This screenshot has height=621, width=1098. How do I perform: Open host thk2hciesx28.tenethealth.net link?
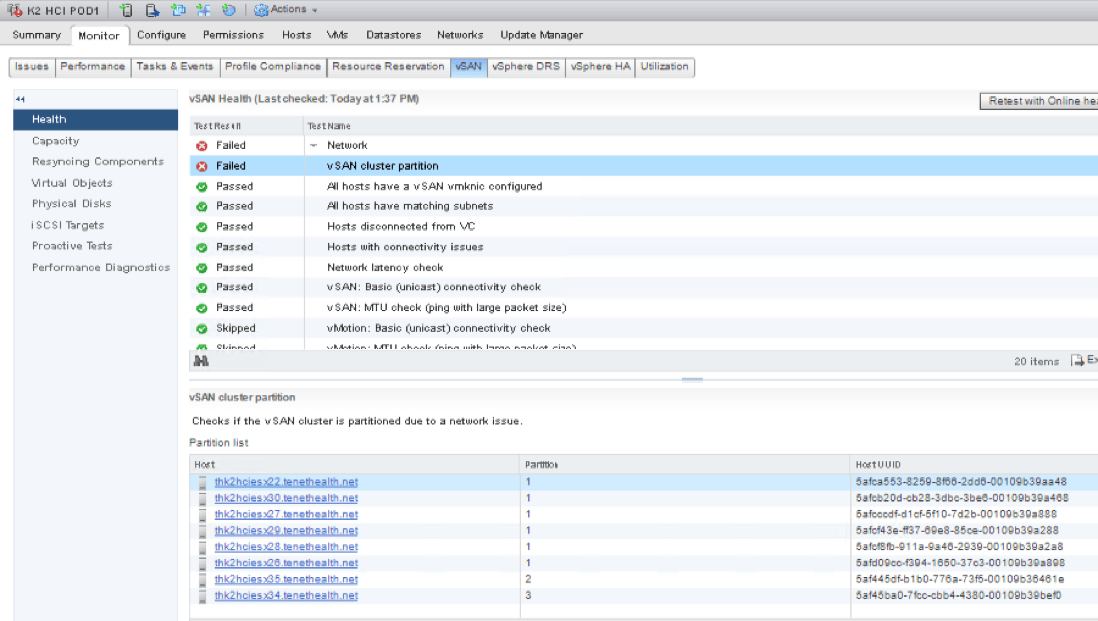click(x=286, y=546)
